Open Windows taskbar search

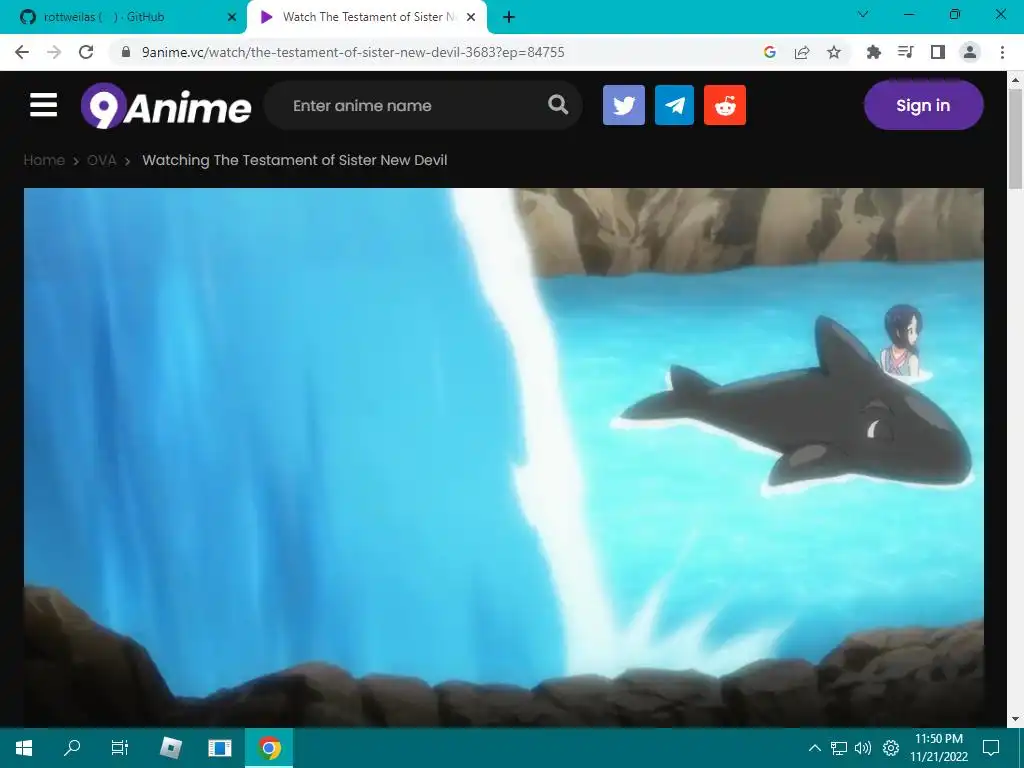72,748
